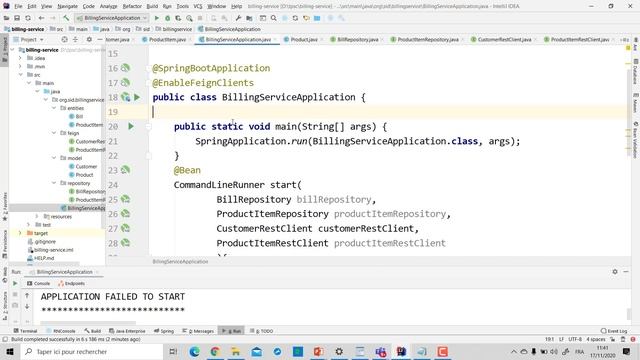640x360 pixels.
Task: Open the VCS menu
Action: (x=198, y=6)
